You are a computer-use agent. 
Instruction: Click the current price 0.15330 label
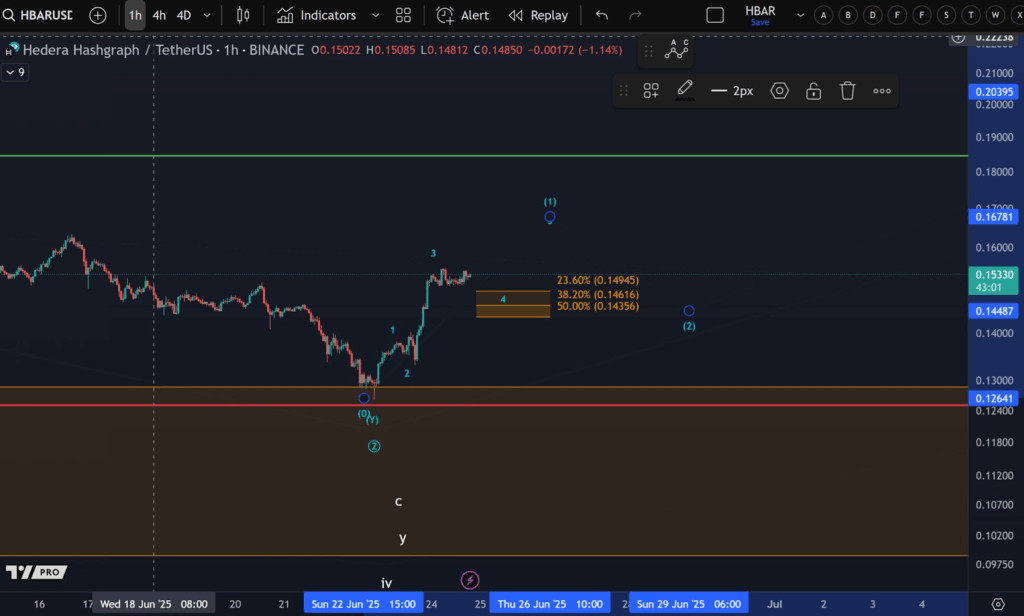(994, 281)
